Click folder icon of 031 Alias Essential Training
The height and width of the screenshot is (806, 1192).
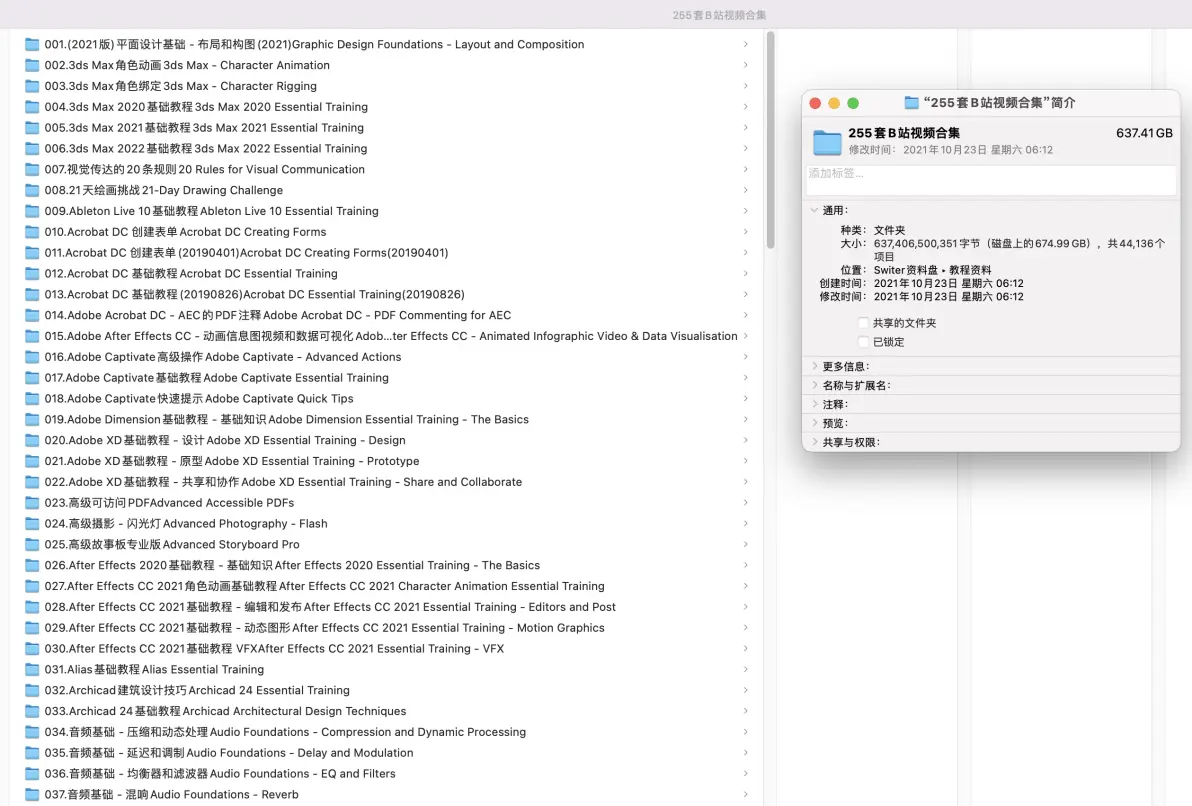pyautogui.click(x=32, y=669)
